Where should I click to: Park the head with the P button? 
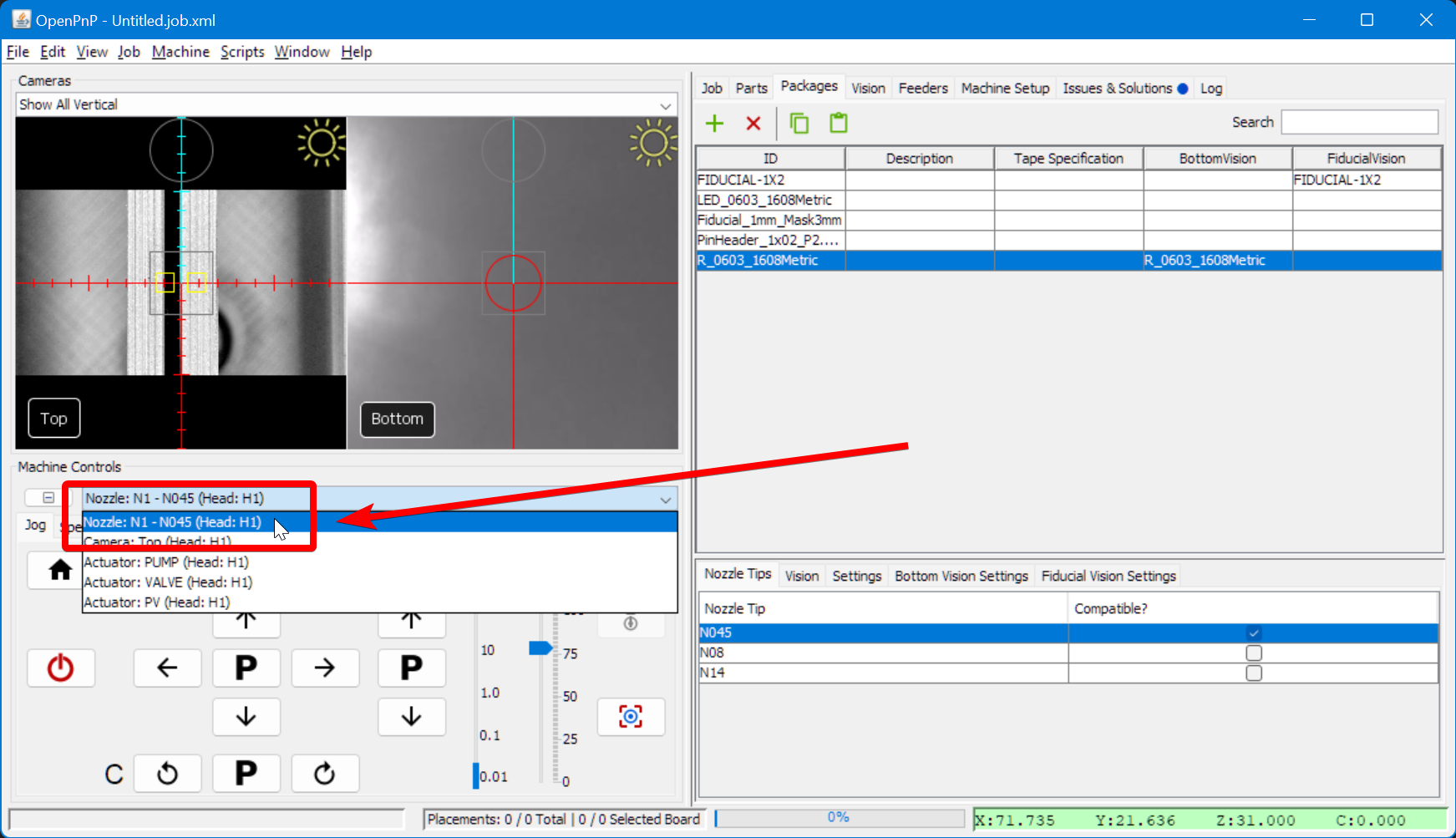click(246, 668)
